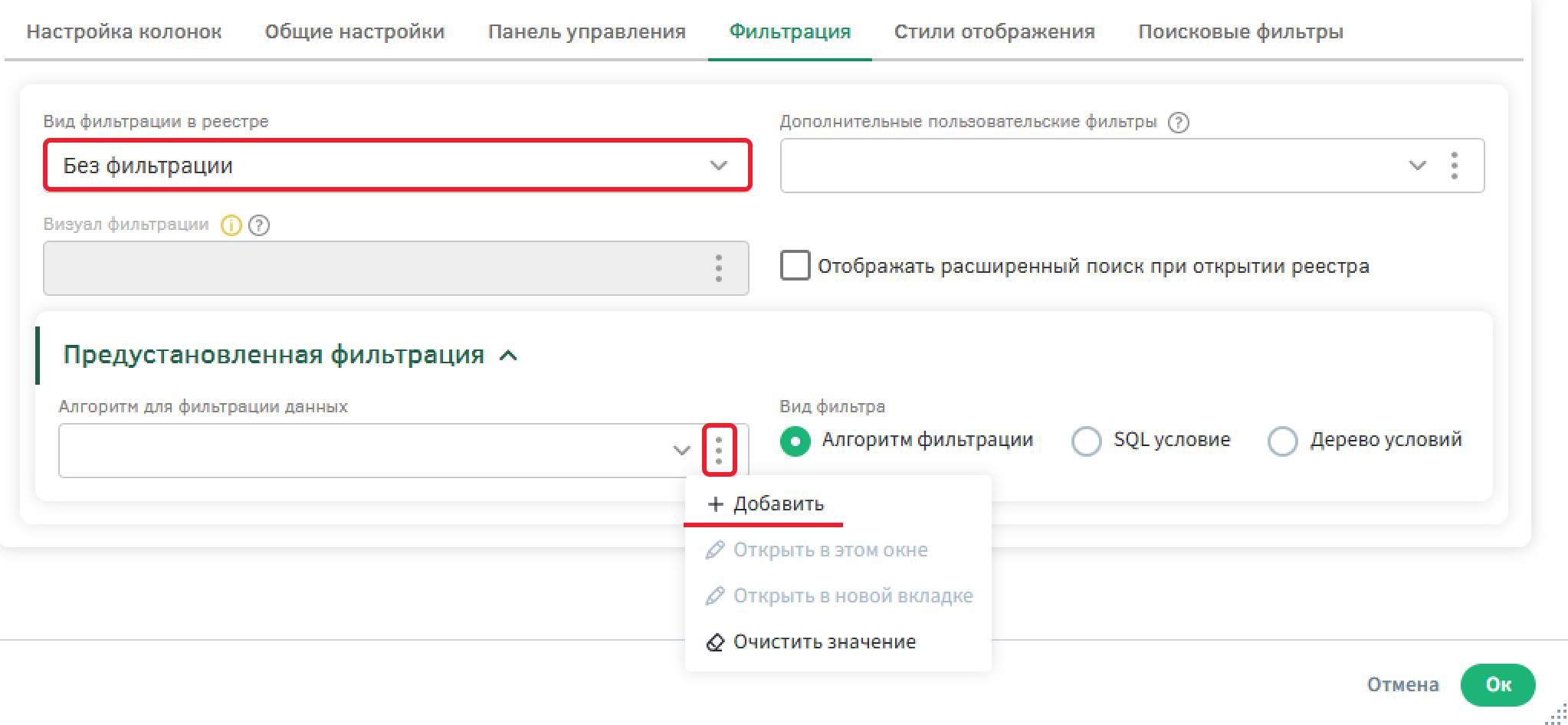Select Очистить значение in the popup menu
This screenshot has height=725, width=1568.
point(824,642)
